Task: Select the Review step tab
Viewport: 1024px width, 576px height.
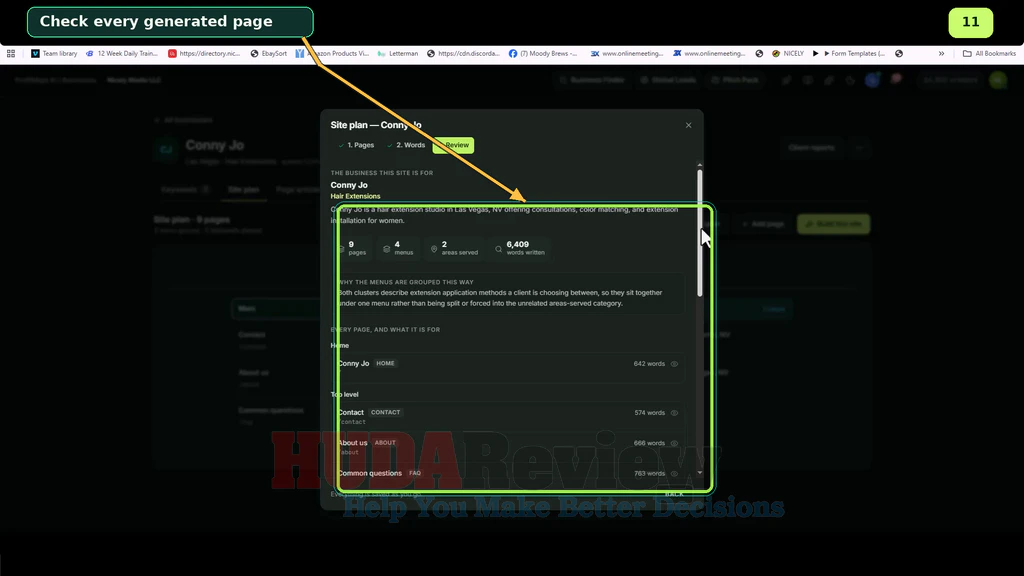Action: [x=453, y=145]
